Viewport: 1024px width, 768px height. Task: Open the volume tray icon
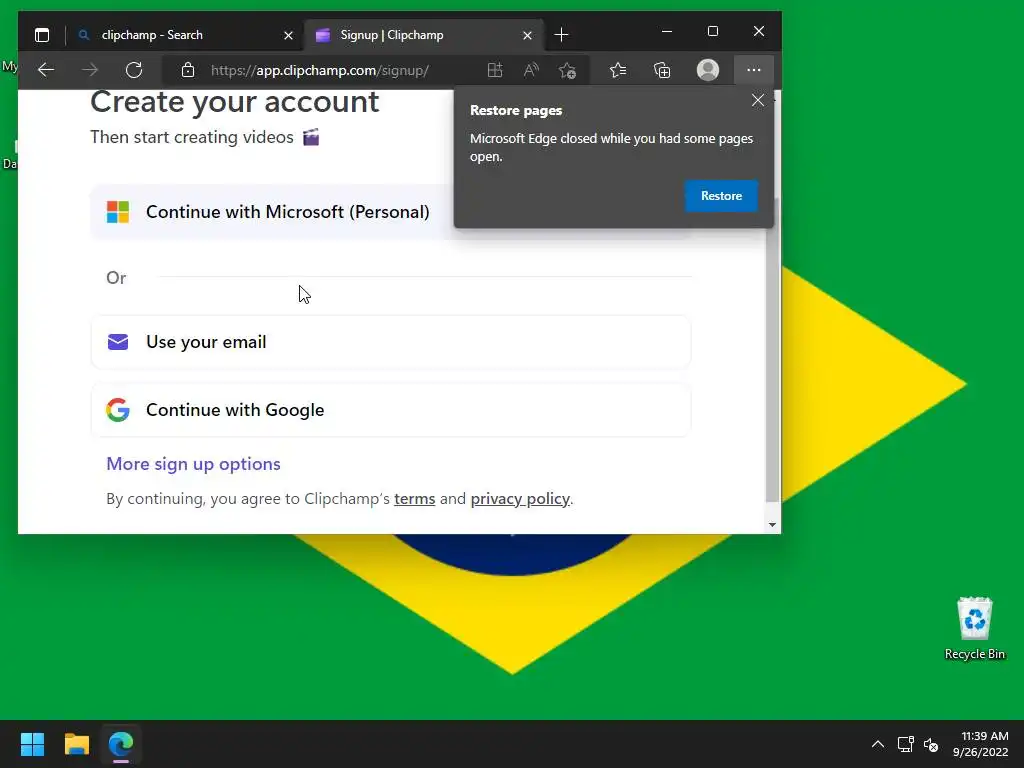[x=931, y=744]
